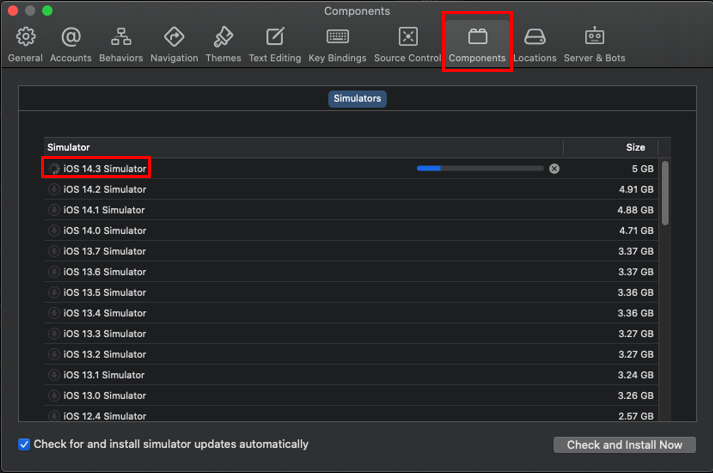Open the Behaviors preferences pane

[x=121, y=44]
